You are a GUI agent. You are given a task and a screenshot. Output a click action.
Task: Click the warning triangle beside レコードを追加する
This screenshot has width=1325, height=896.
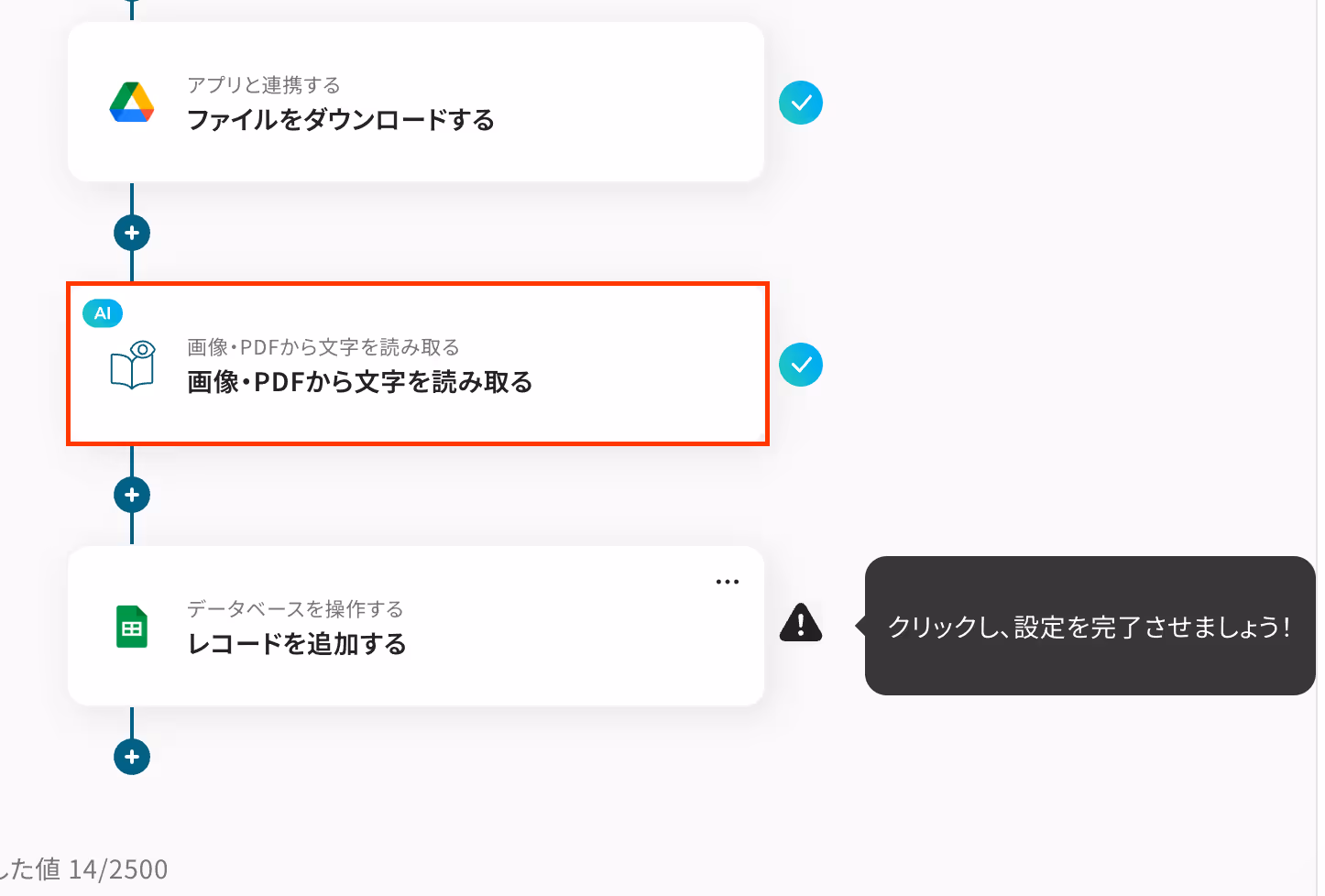801,622
